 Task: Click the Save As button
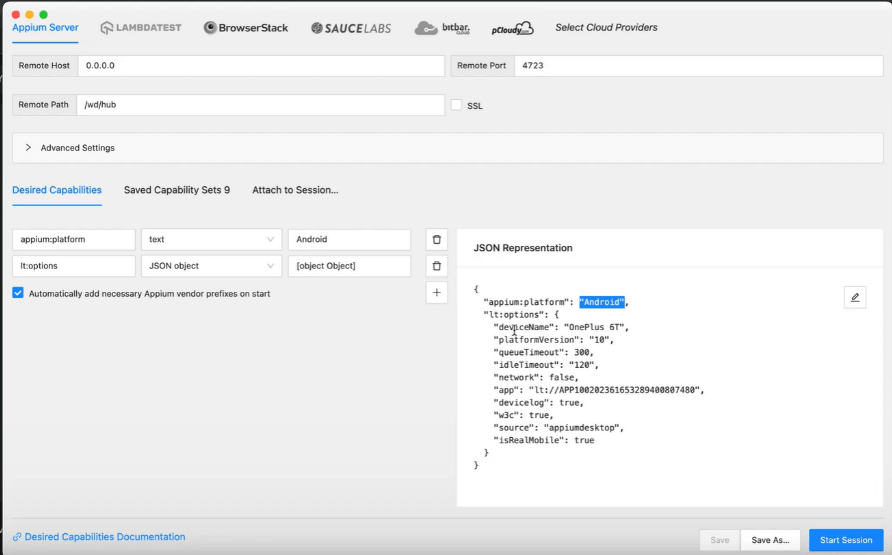(x=770, y=540)
